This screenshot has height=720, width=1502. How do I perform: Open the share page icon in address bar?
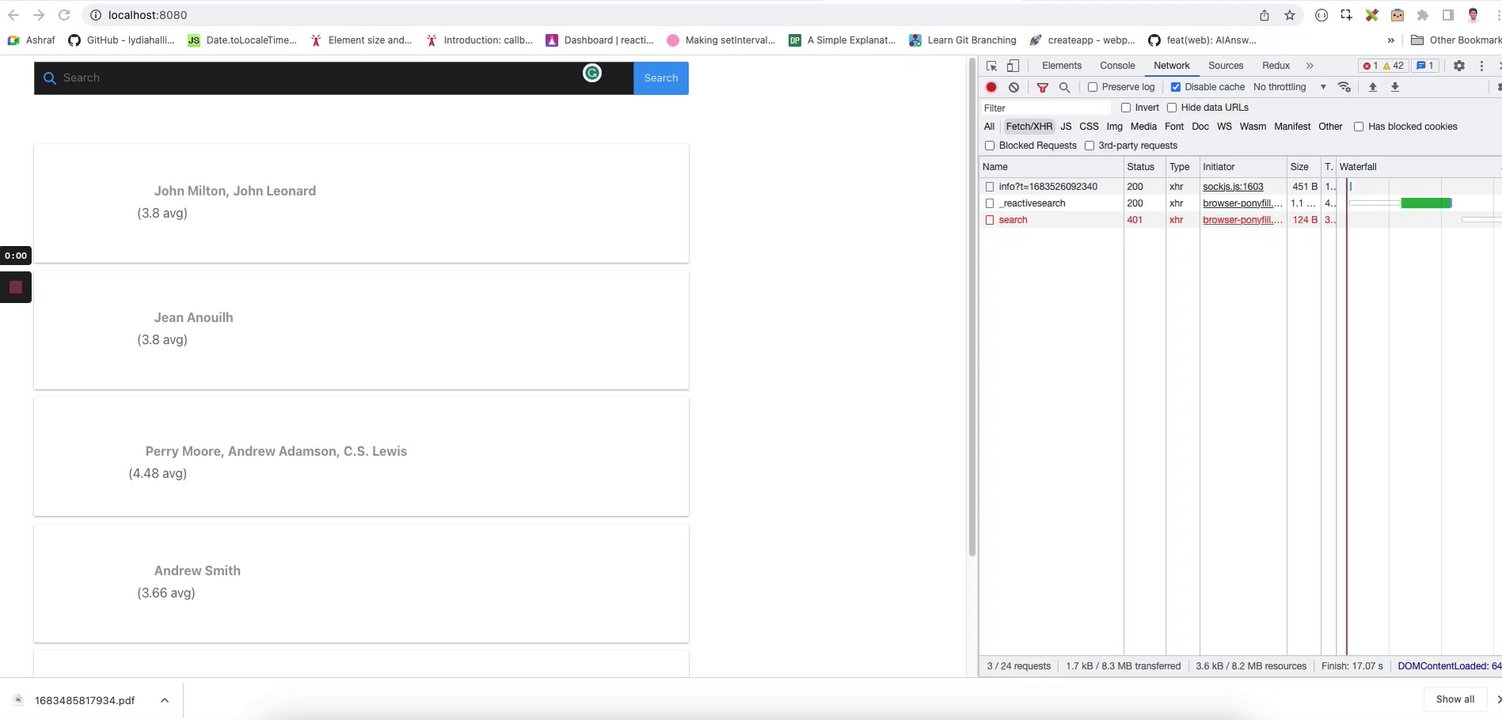click(x=1264, y=15)
